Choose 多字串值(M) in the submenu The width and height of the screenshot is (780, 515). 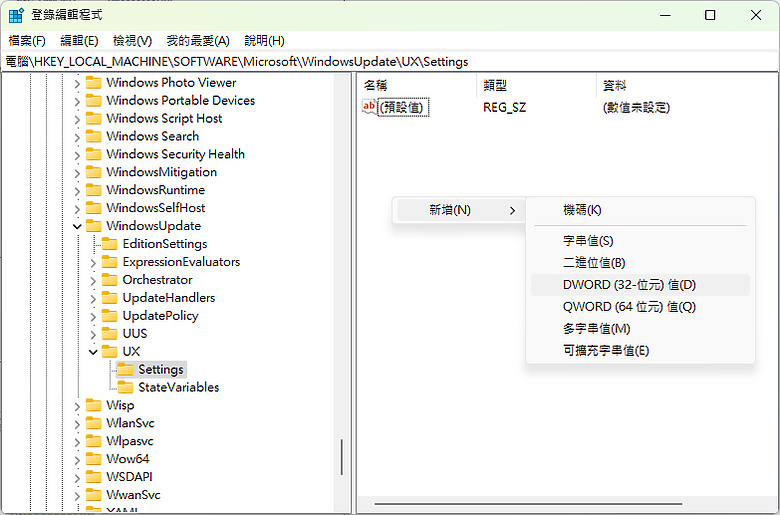[x=640, y=329]
